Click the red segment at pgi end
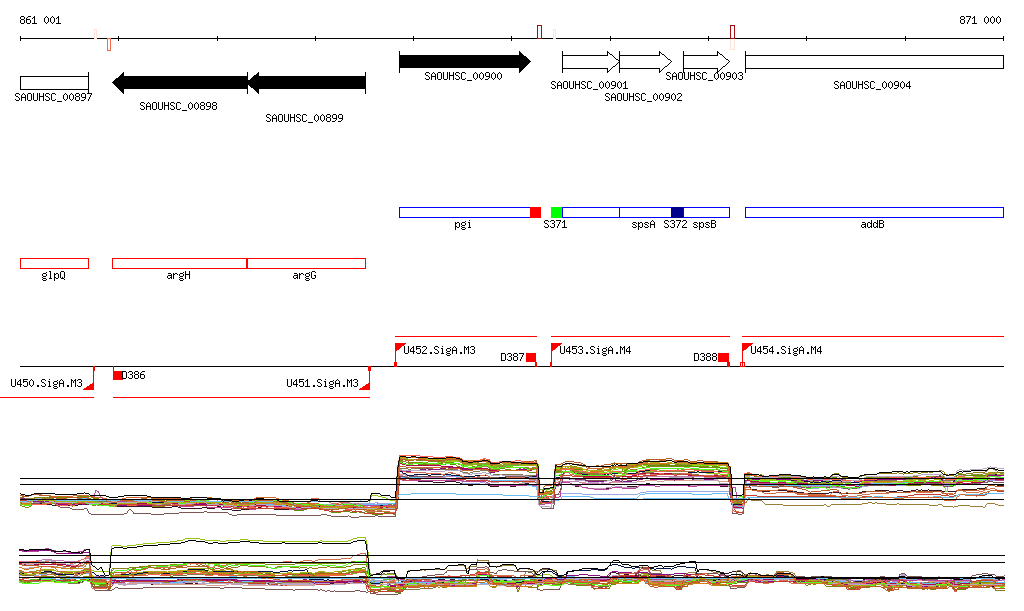The height and width of the screenshot is (611, 1024). click(536, 212)
